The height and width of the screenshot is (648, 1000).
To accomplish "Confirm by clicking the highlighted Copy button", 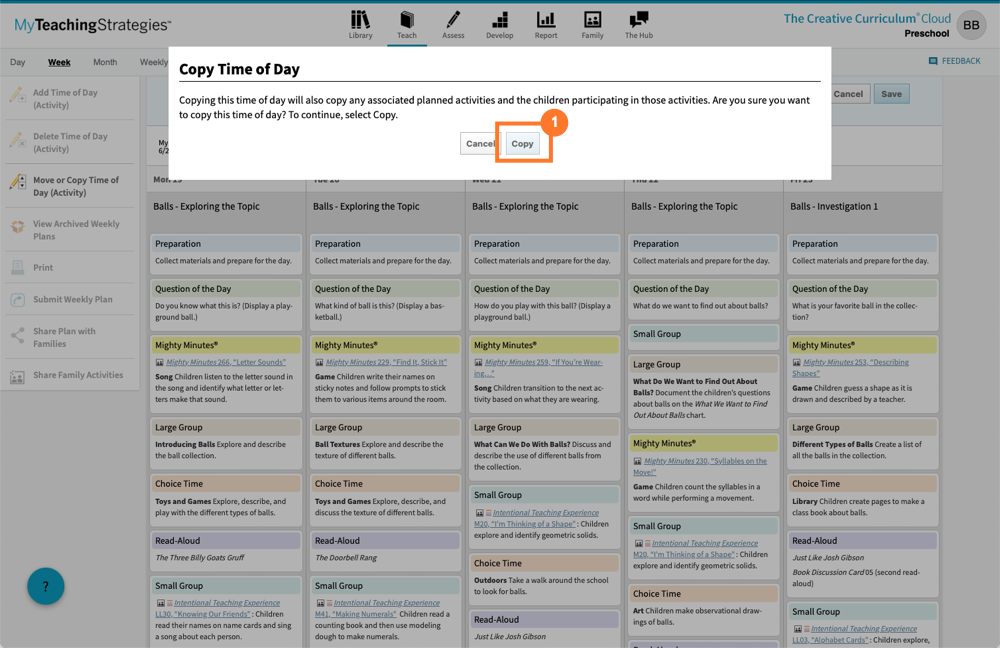I will coord(522,143).
